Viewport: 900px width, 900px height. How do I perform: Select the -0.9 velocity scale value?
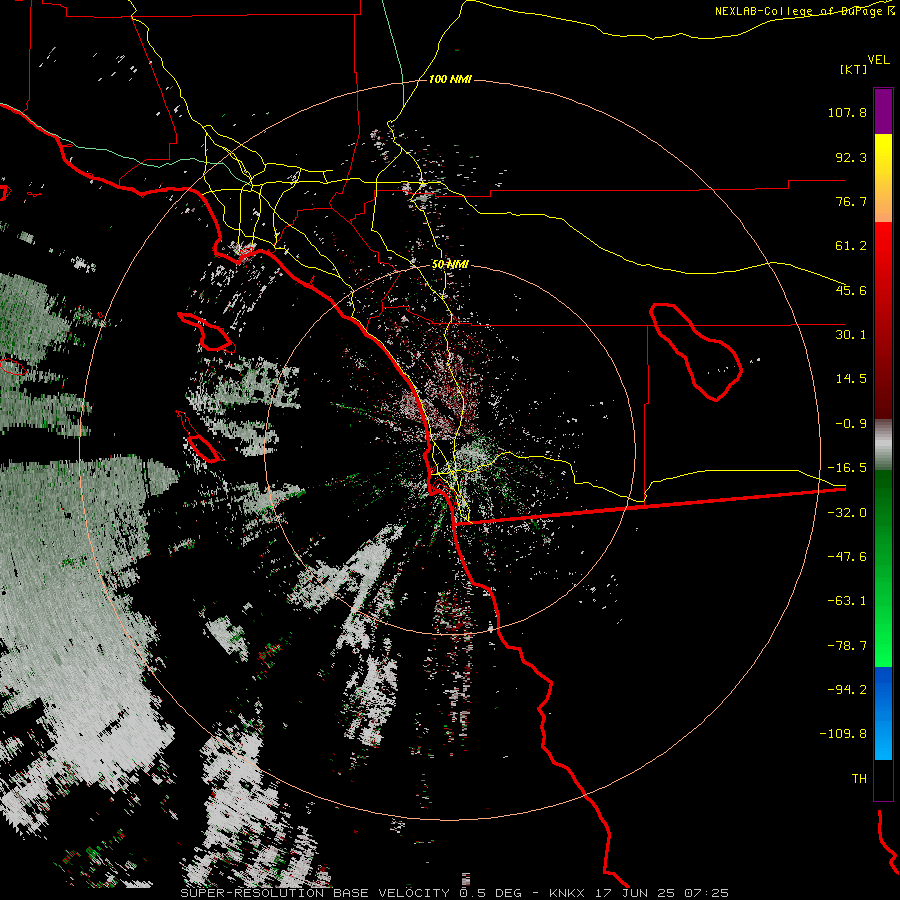pyautogui.click(x=851, y=424)
